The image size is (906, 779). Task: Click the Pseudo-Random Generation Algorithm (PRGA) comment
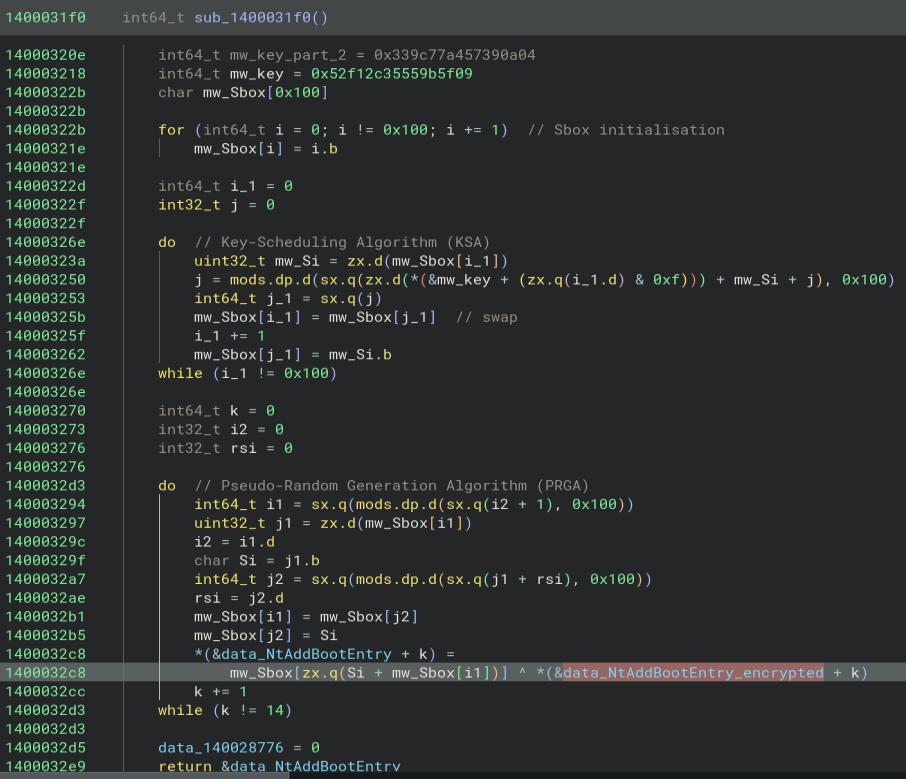pyautogui.click(x=391, y=485)
